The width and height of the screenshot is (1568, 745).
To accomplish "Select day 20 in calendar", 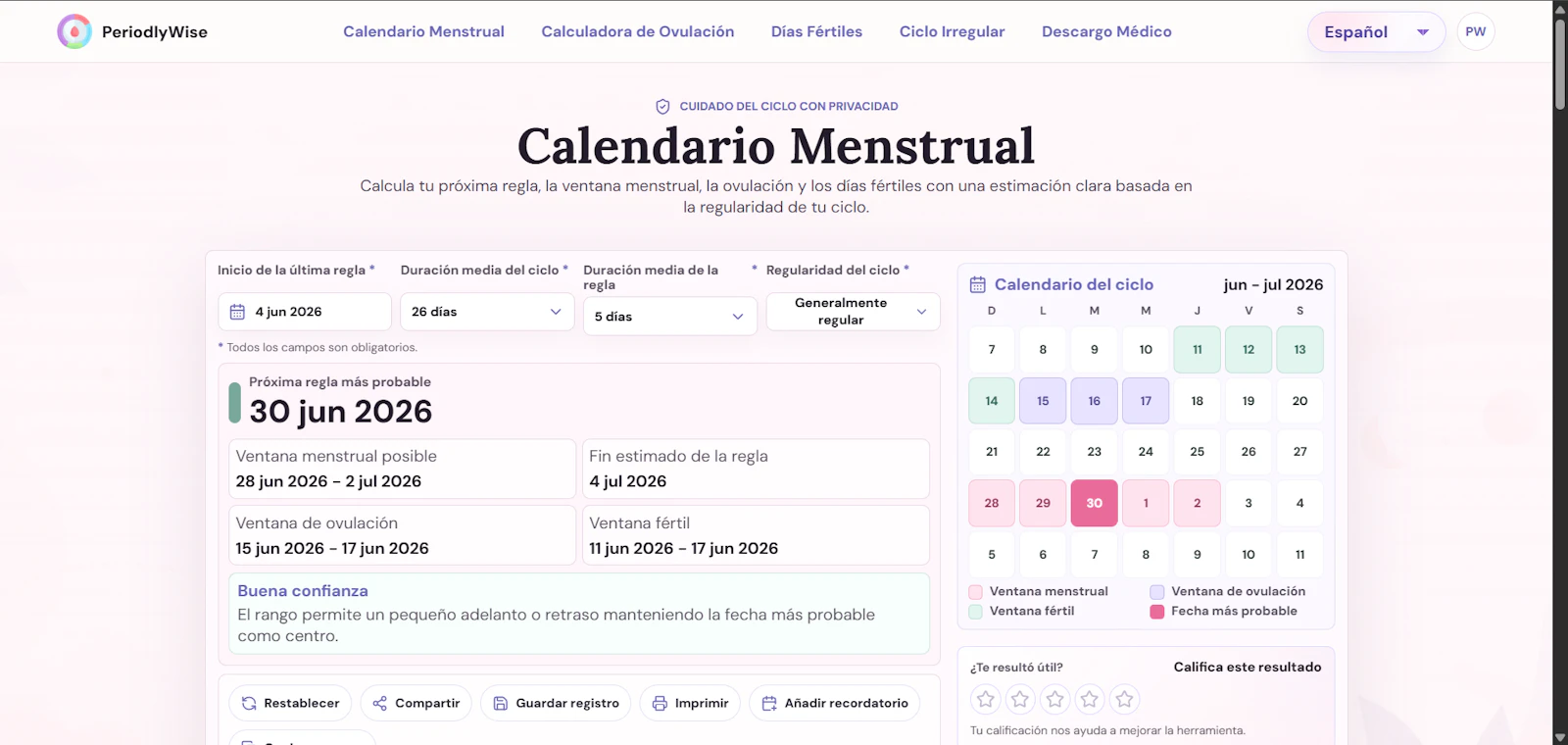I will click(1300, 401).
